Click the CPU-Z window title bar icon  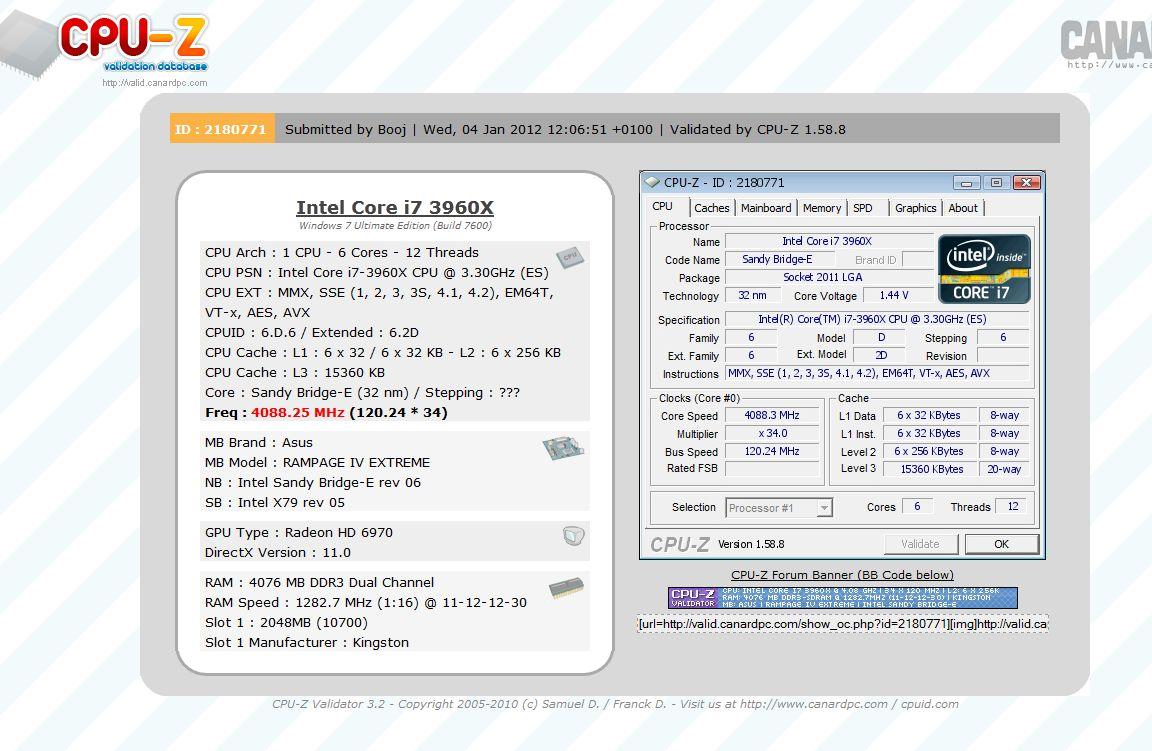[652, 182]
